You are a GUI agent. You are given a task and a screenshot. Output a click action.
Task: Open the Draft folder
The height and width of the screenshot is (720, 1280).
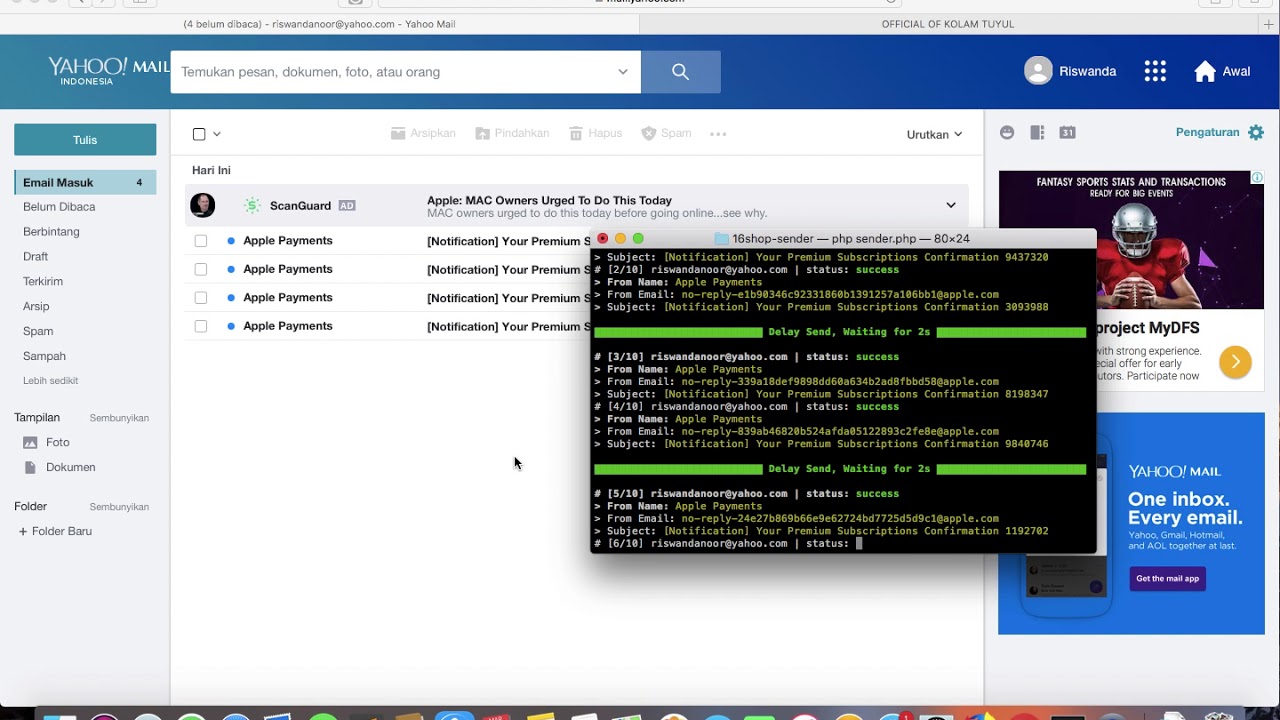(35, 257)
